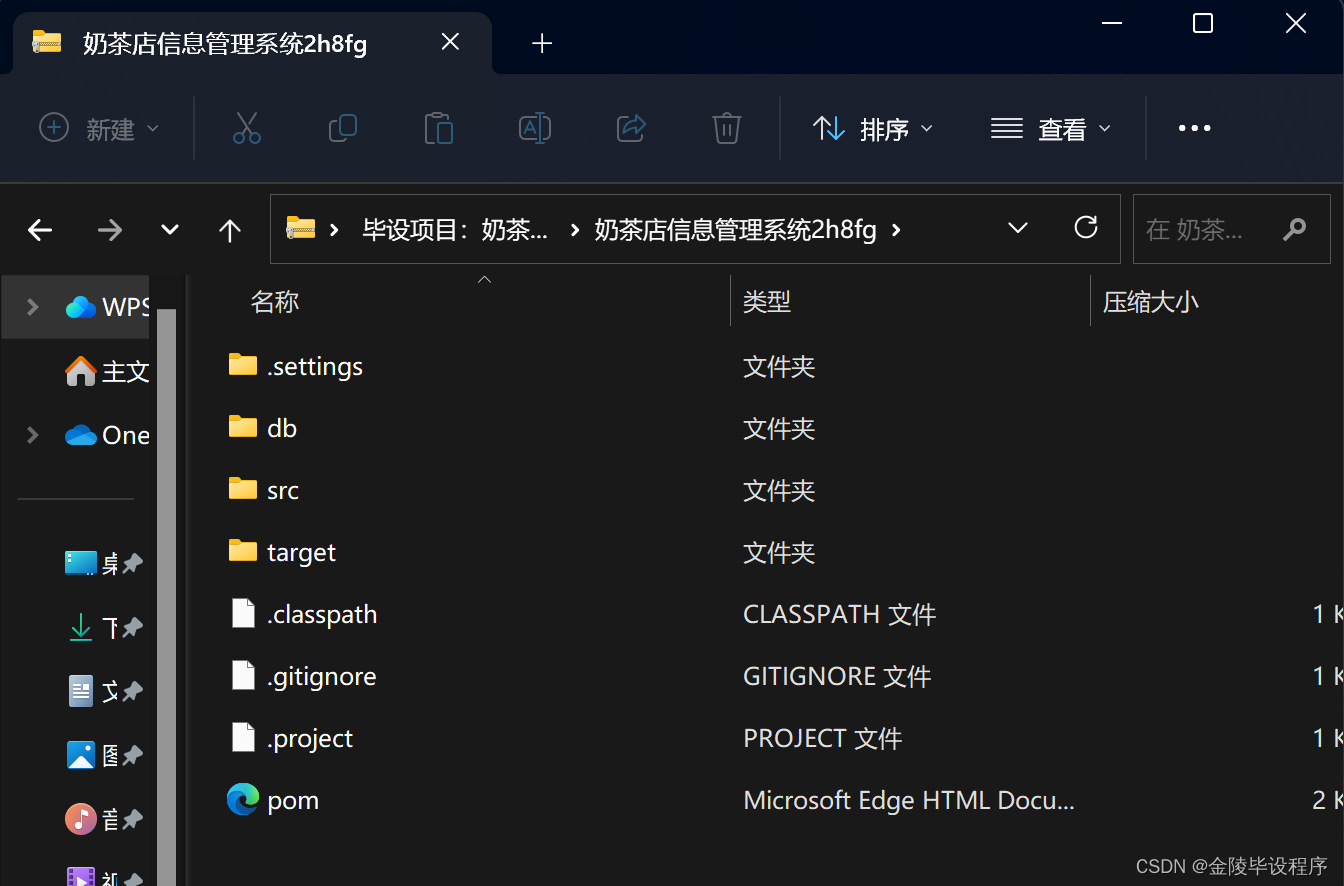Click the Share icon in the toolbar
Screen dimensions: 1344x886
(x=630, y=128)
